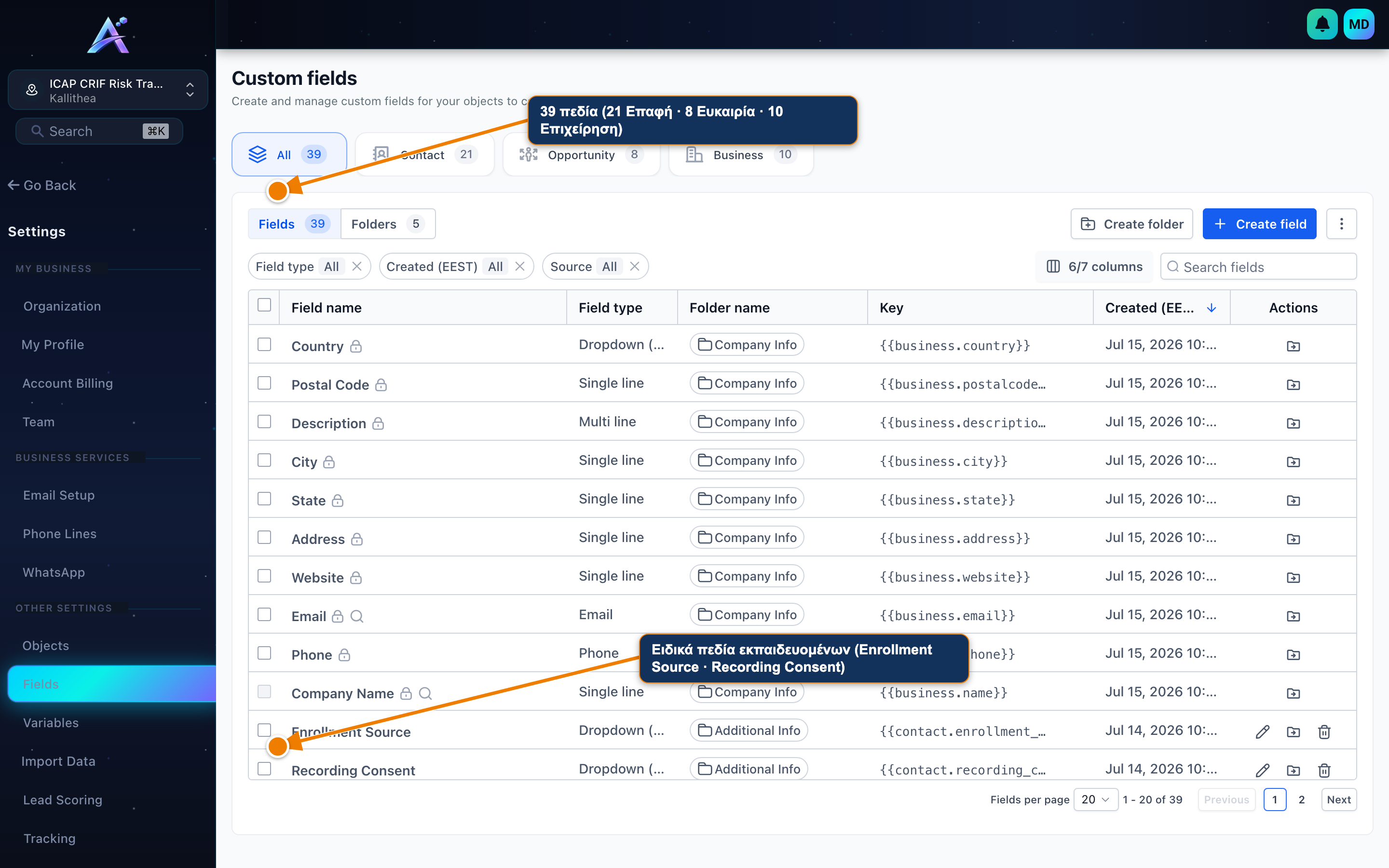
Task: Move Country field to a folder
Action: coord(1293,346)
